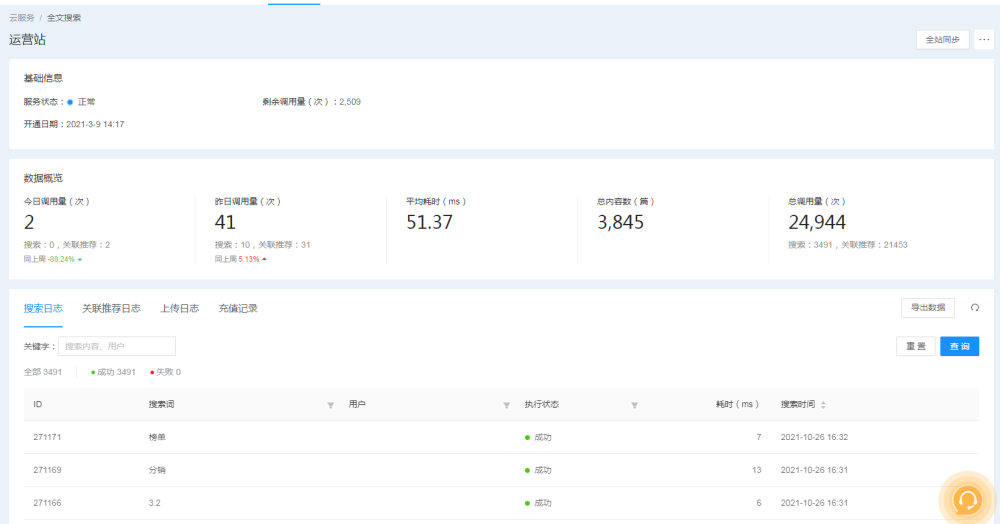Click the 导出数据 button
This screenshot has height=524, width=1000.
pyautogui.click(x=928, y=308)
